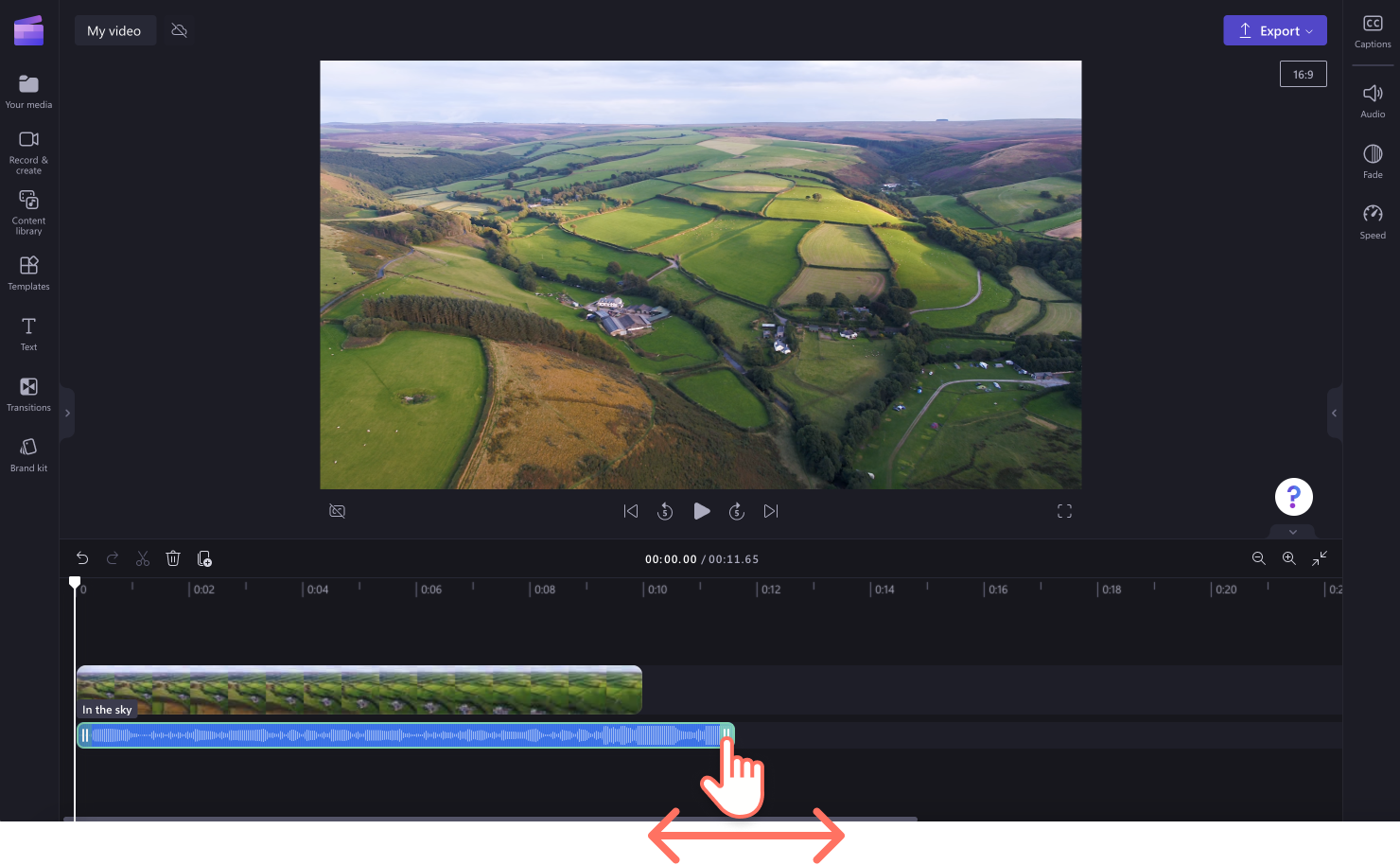Open Audio settings panel

[1373, 101]
